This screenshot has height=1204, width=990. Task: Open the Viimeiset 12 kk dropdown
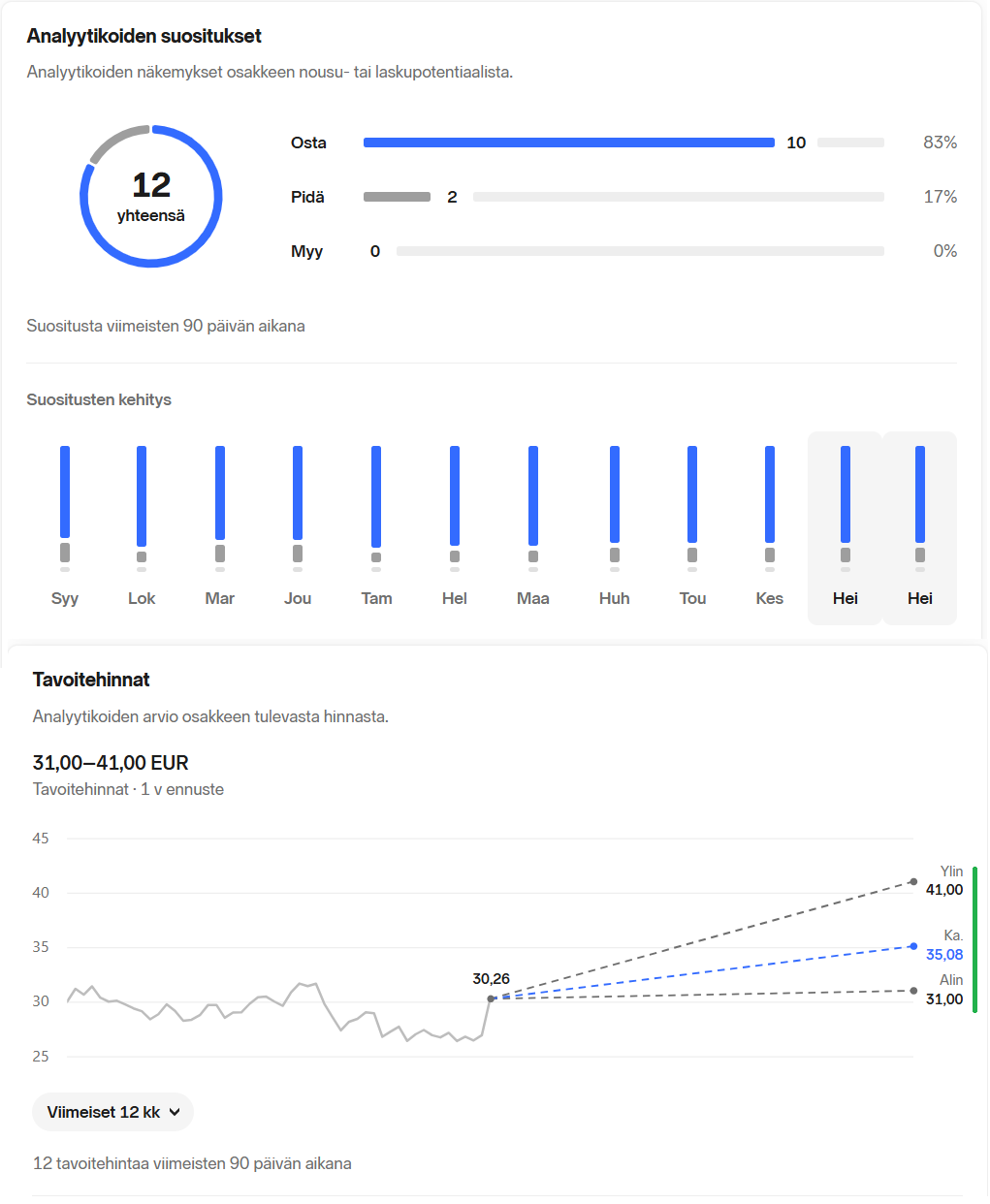[113, 1112]
